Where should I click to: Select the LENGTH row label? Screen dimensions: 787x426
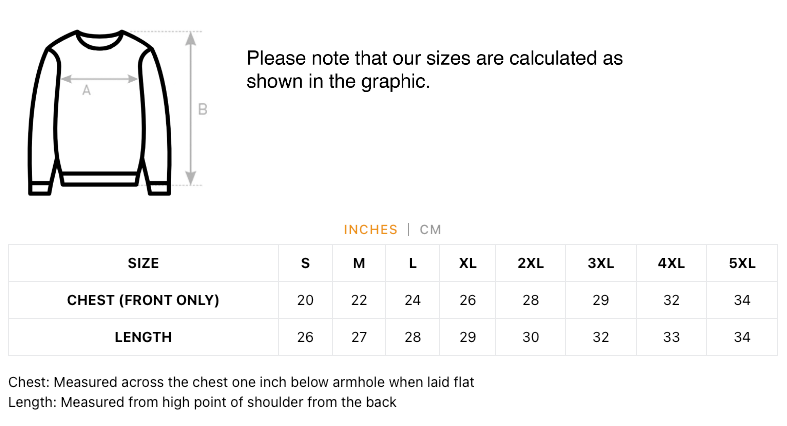tap(143, 337)
